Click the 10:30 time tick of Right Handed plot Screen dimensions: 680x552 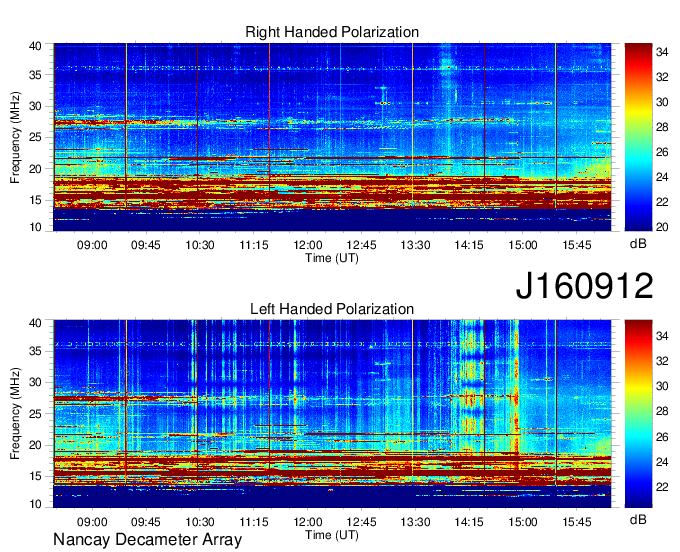200,245
